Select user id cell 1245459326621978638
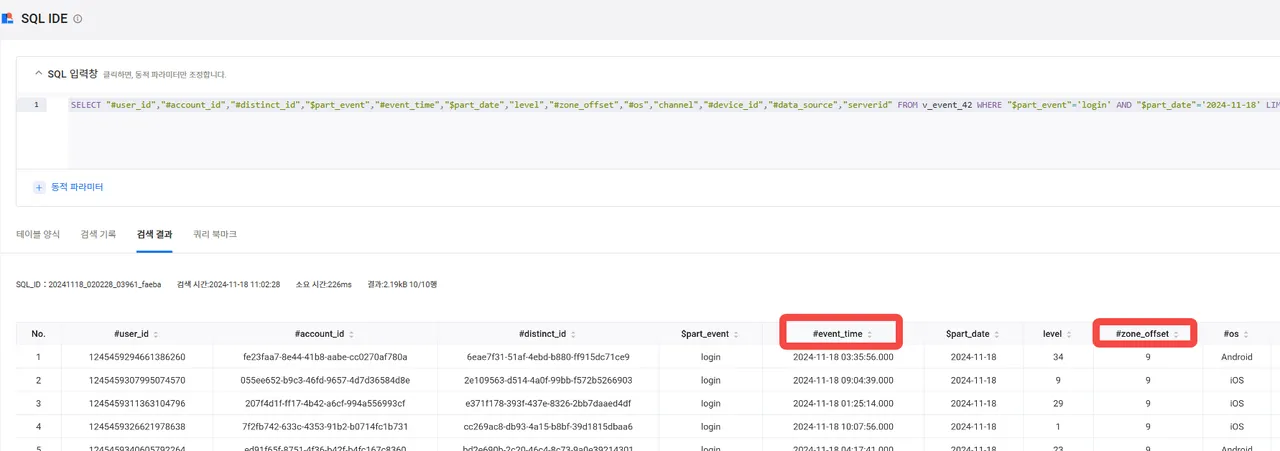Viewport: 1280px width, 451px height. pyautogui.click(x=135, y=427)
